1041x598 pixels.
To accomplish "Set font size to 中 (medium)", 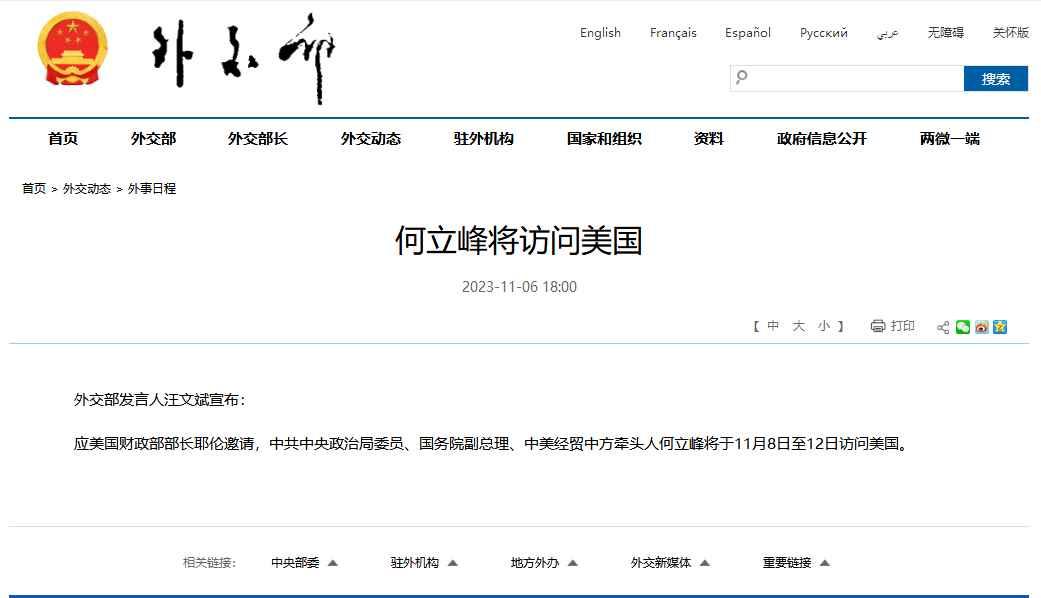I will point(773,326).
